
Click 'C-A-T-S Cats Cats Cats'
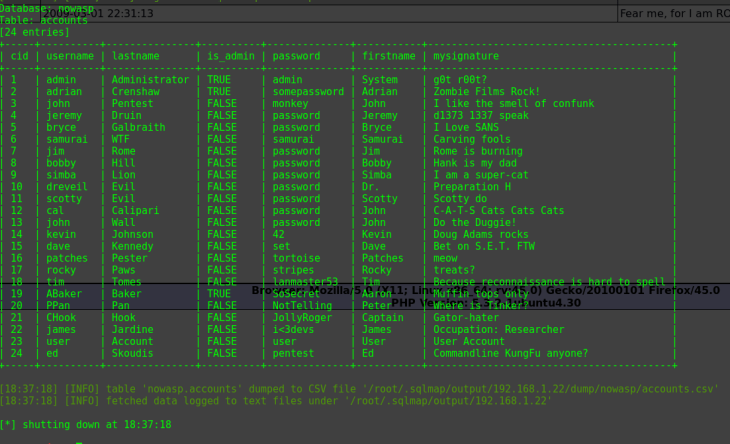click(x=499, y=210)
